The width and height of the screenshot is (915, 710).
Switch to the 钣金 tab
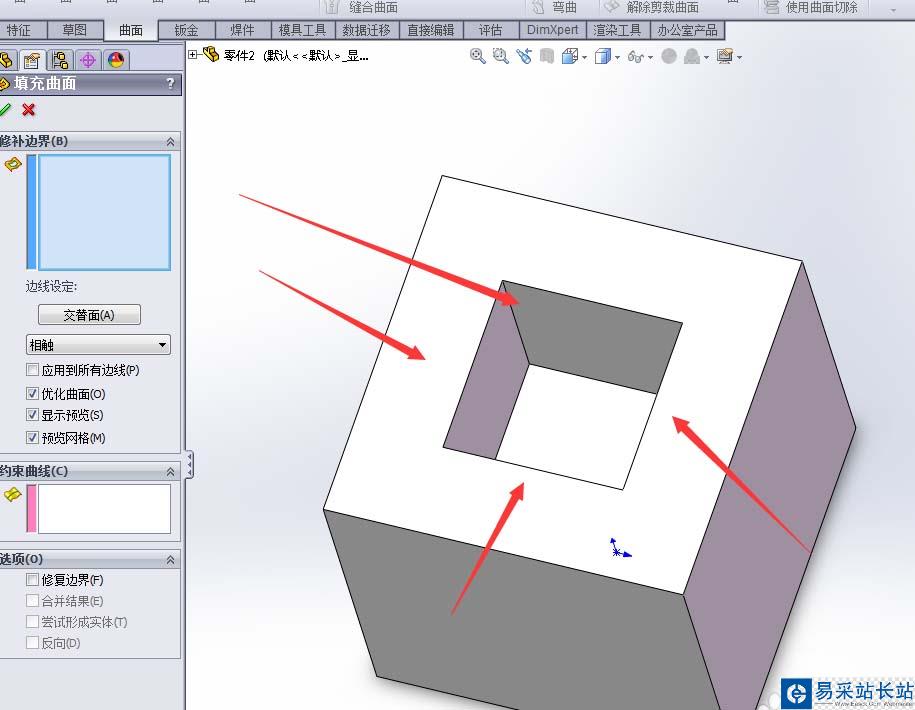click(187, 30)
